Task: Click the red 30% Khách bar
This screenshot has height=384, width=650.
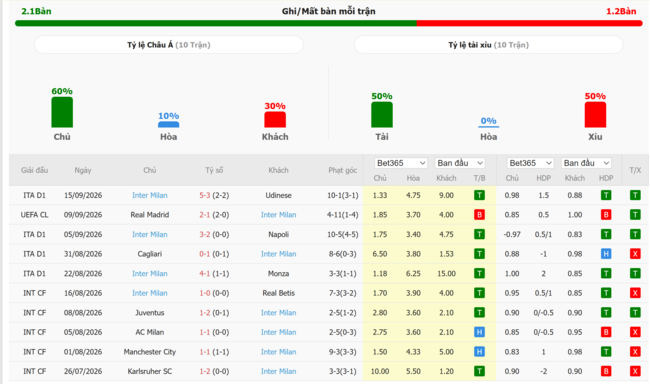Action: pyautogui.click(x=275, y=120)
